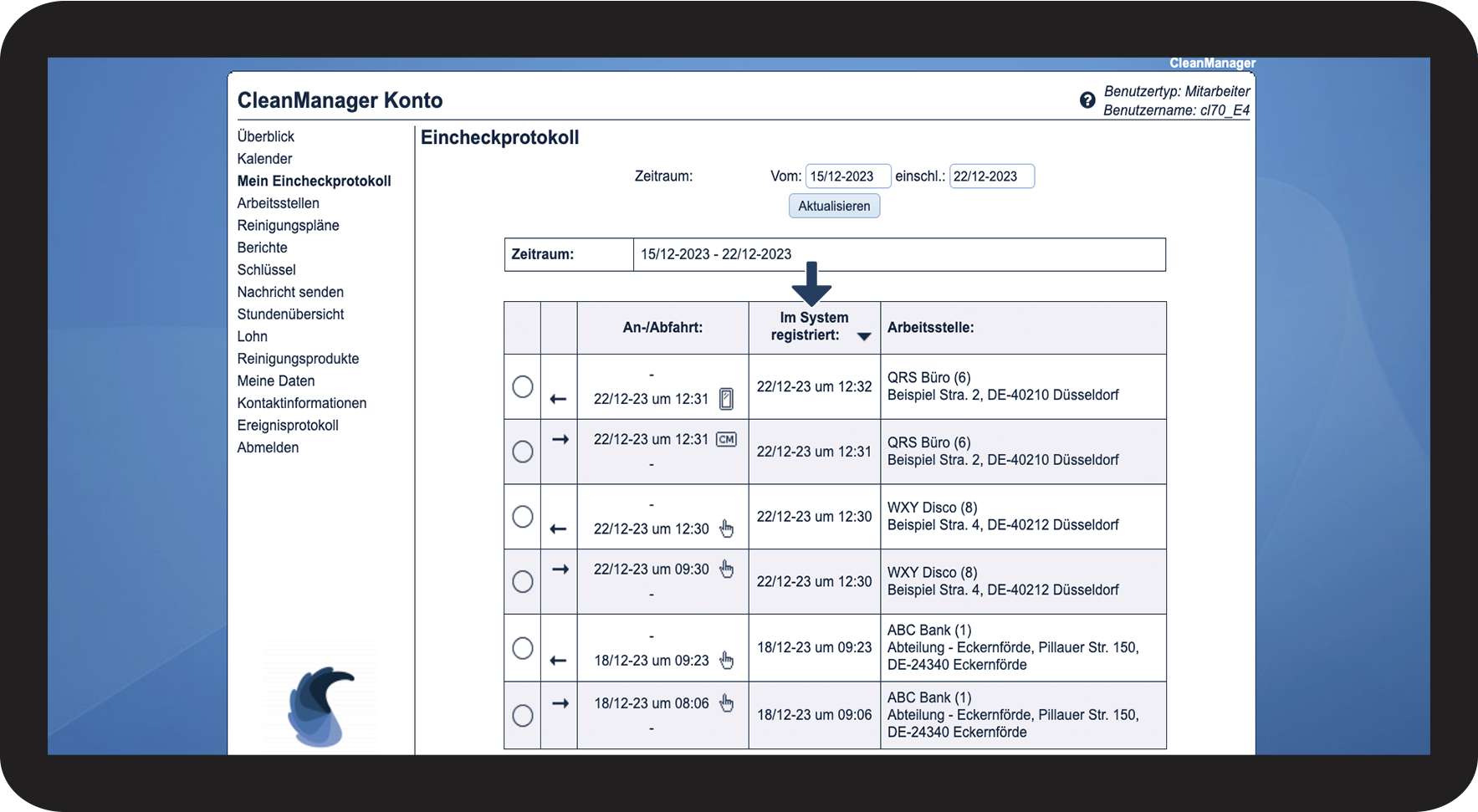Click the 'An-/Abfahrt:' column header

click(x=662, y=328)
